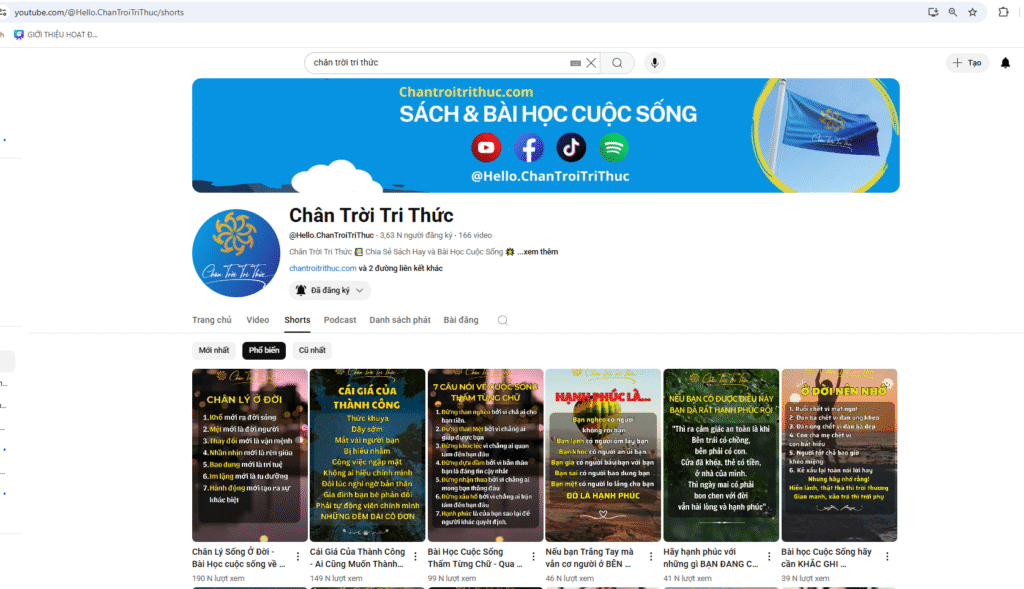1024x589 pixels.
Task: Open more options for Nếu bạn Trắng Tay
Action: [651, 556]
